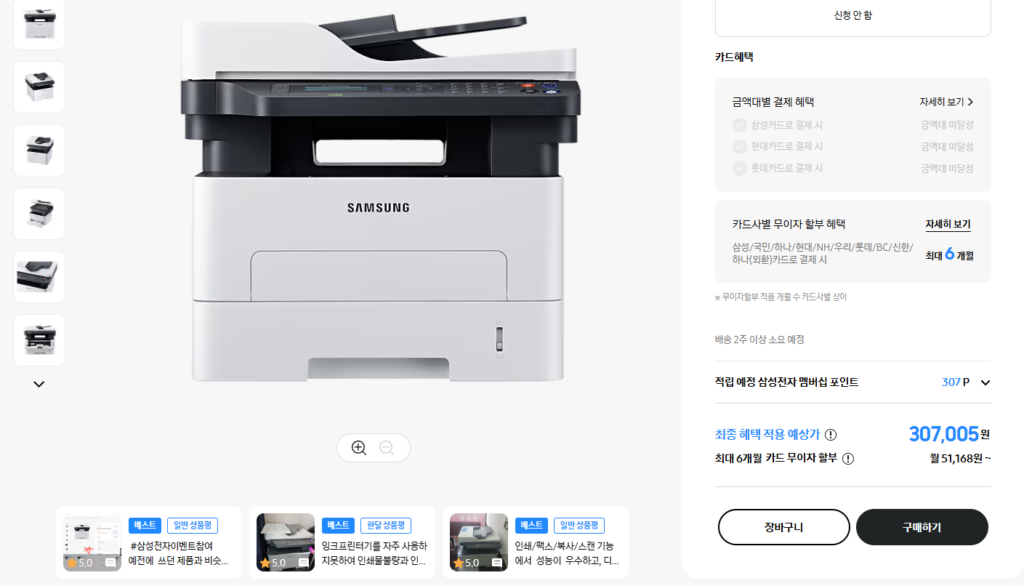
Task: Open review starting 인쇄/팩스/복사/스캔 기능
Action: click(536, 542)
